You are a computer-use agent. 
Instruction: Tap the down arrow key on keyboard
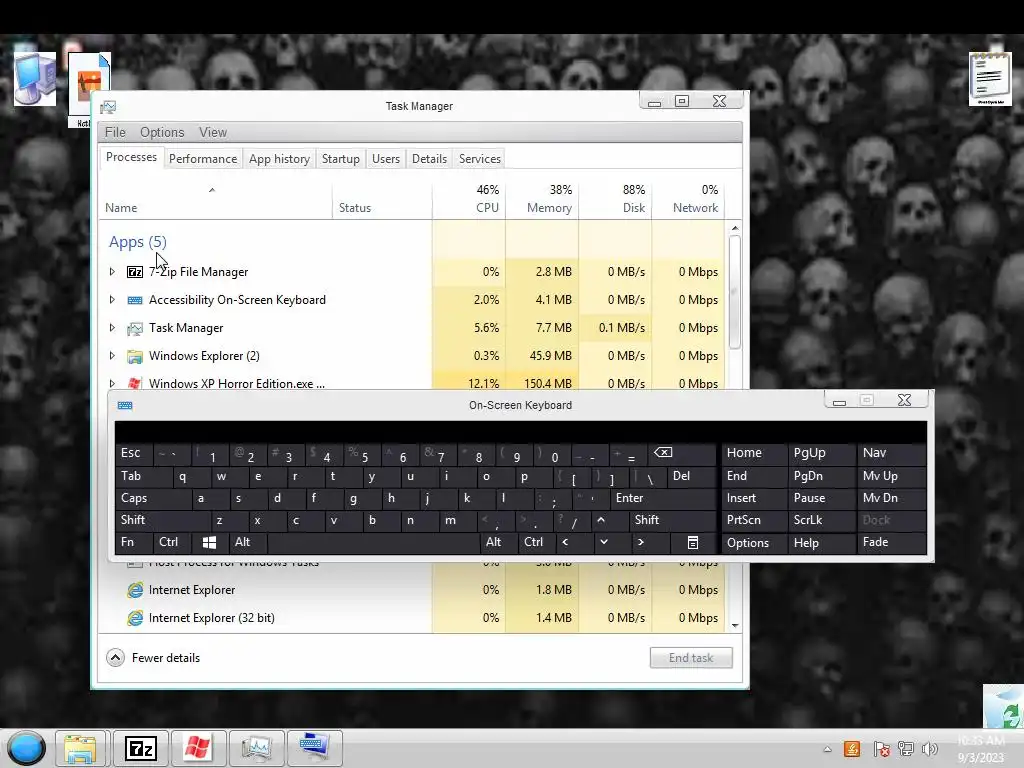click(x=604, y=542)
